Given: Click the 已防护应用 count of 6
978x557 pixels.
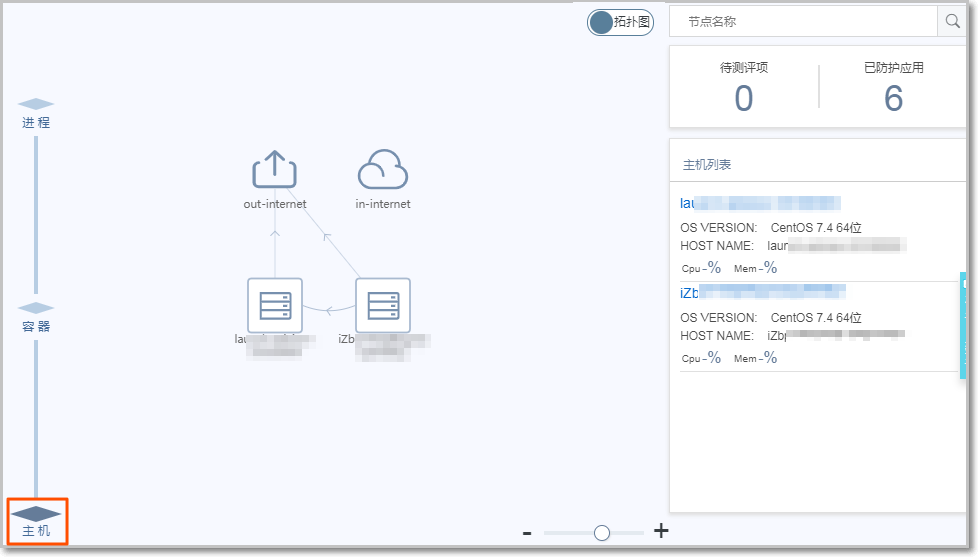Looking at the screenshot, I should pyautogui.click(x=893, y=99).
